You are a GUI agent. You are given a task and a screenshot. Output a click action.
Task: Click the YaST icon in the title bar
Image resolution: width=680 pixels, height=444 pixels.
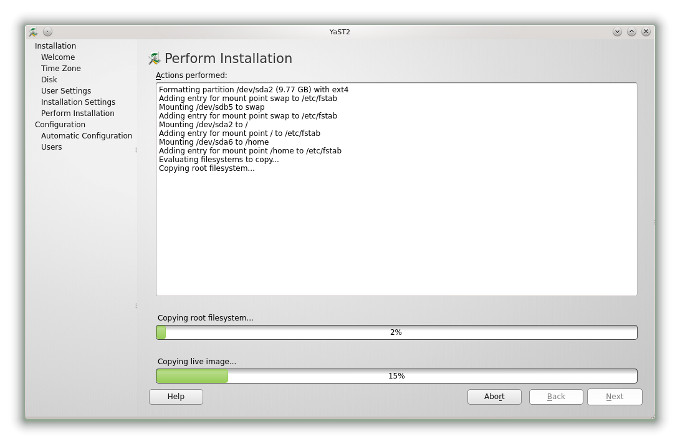33,32
